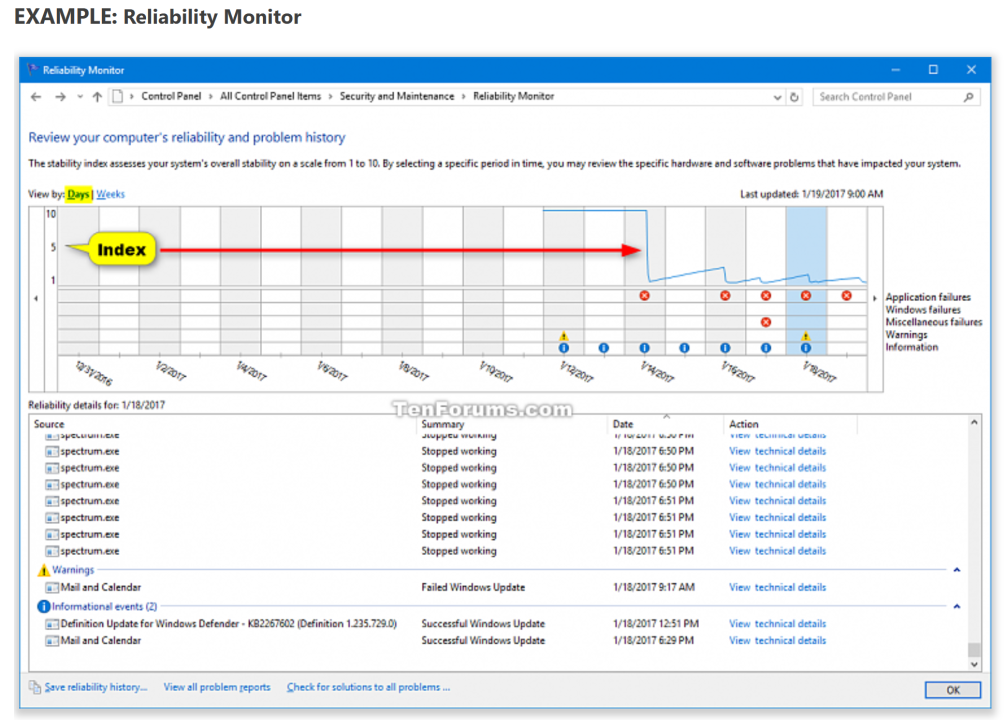The height and width of the screenshot is (720, 1007).
Task: Open Save reliability history link
Action: pos(95,687)
